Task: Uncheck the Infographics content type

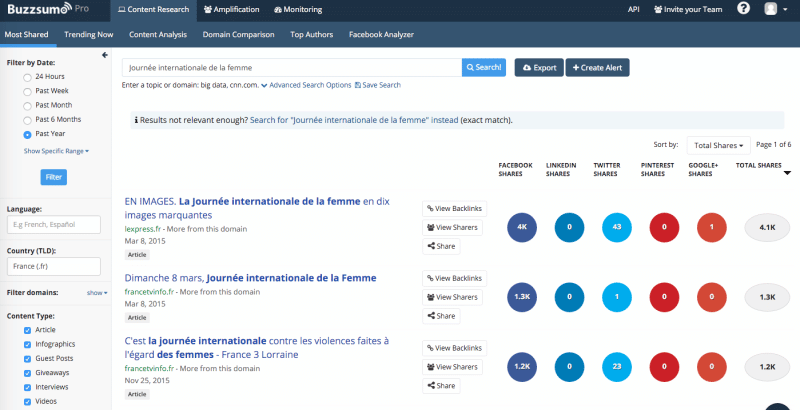Action: click(28, 345)
